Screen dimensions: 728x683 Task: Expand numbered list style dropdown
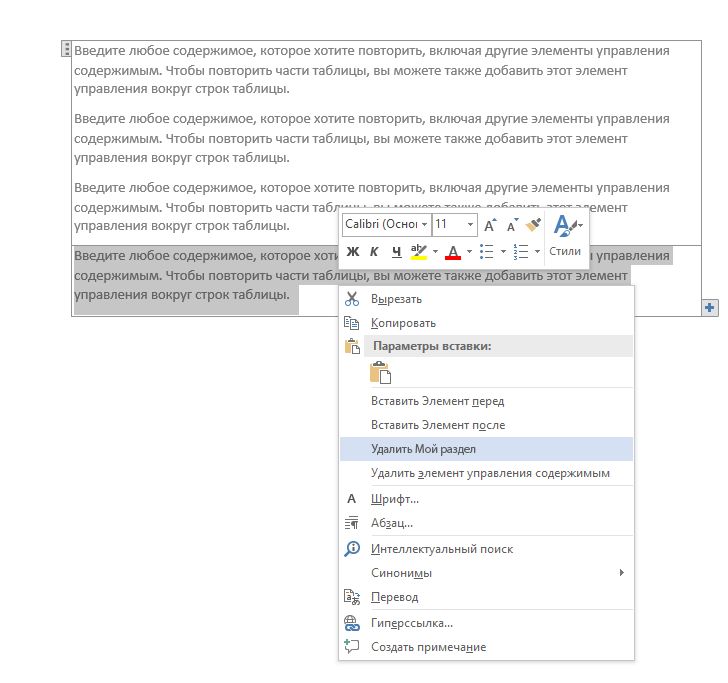(x=537, y=252)
